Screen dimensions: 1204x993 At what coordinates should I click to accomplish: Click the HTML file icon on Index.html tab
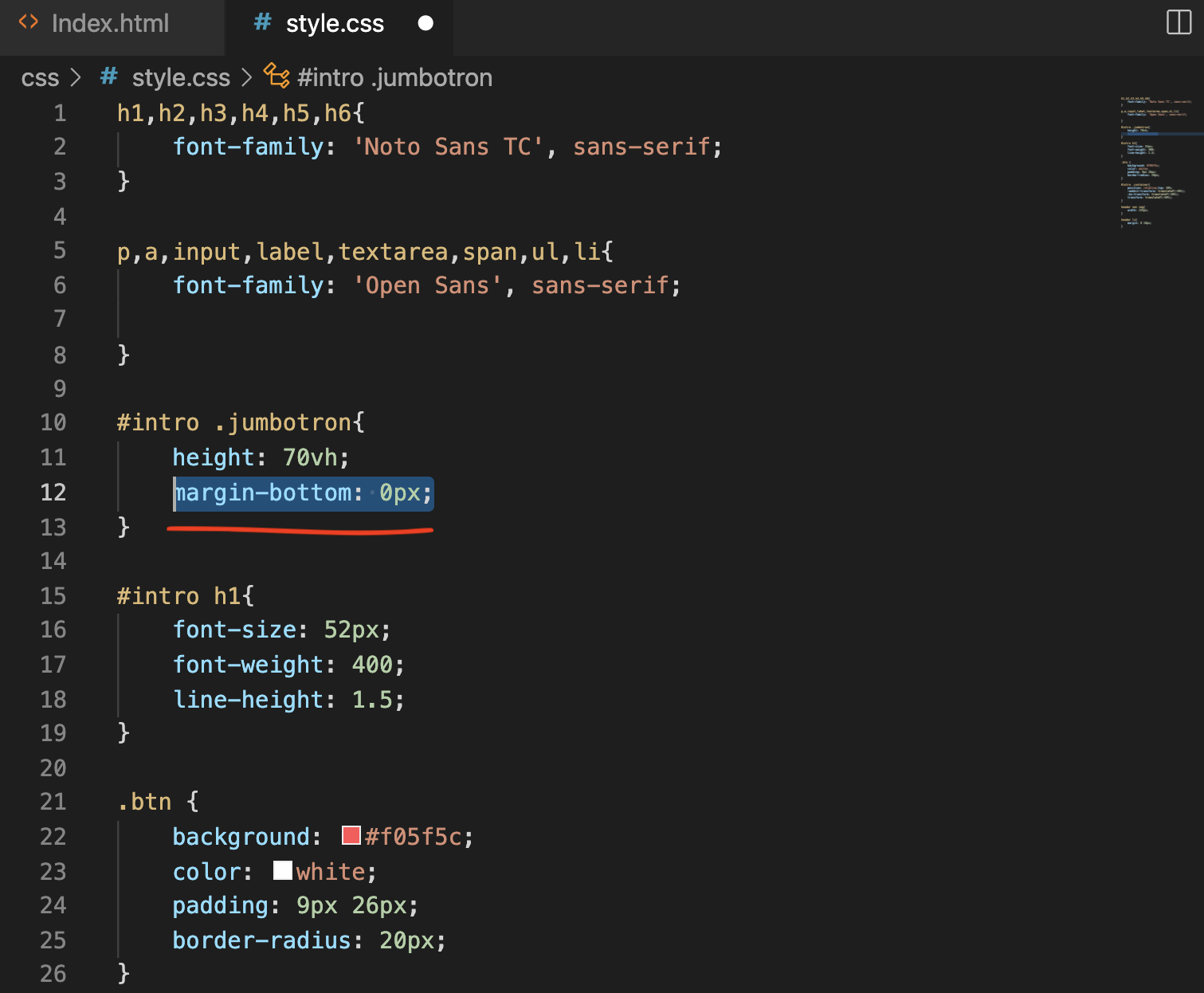pyautogui.click(x=29, y=22)
